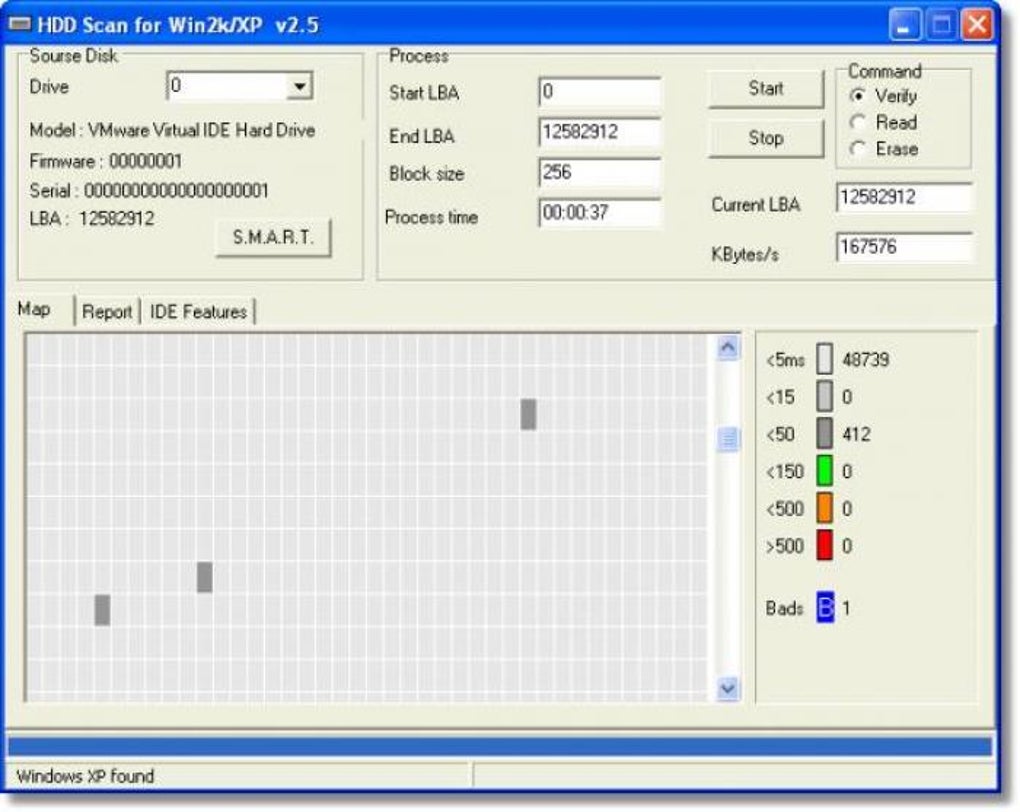1020x812 pixels.
Task: Open the Report tab
Action: 107,312
